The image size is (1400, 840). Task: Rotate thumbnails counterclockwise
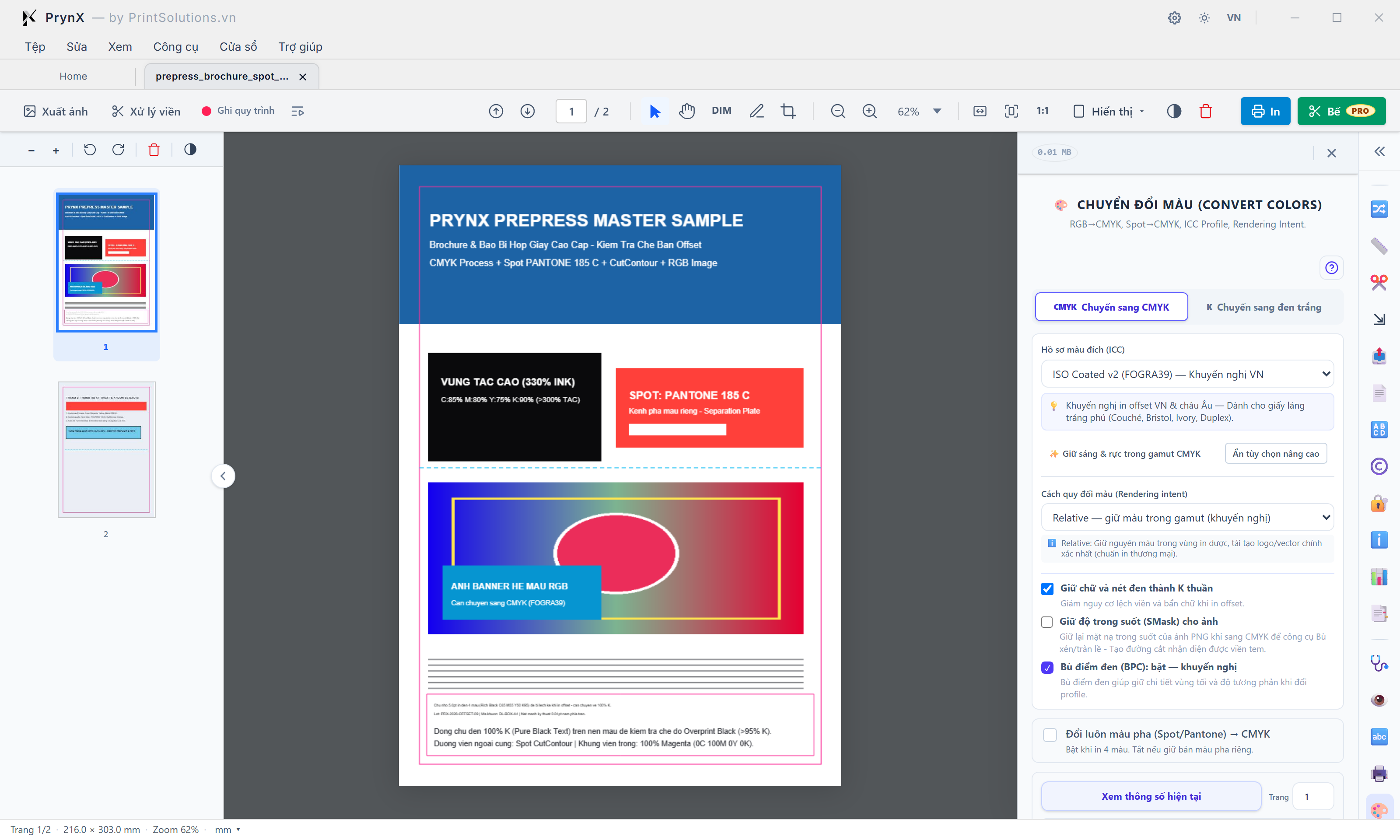[90, 150]
